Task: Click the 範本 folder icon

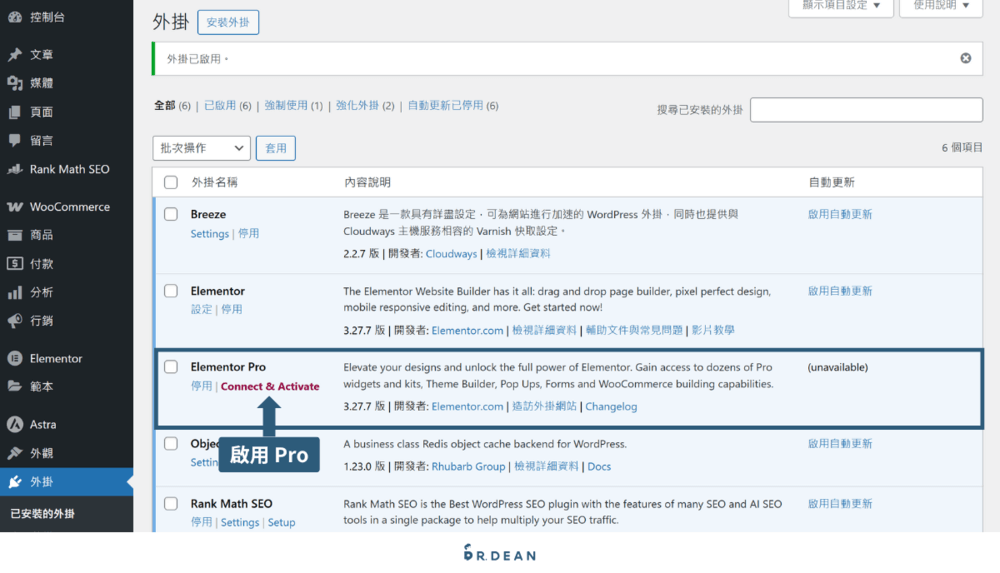Action: click(x=15, y=387)
